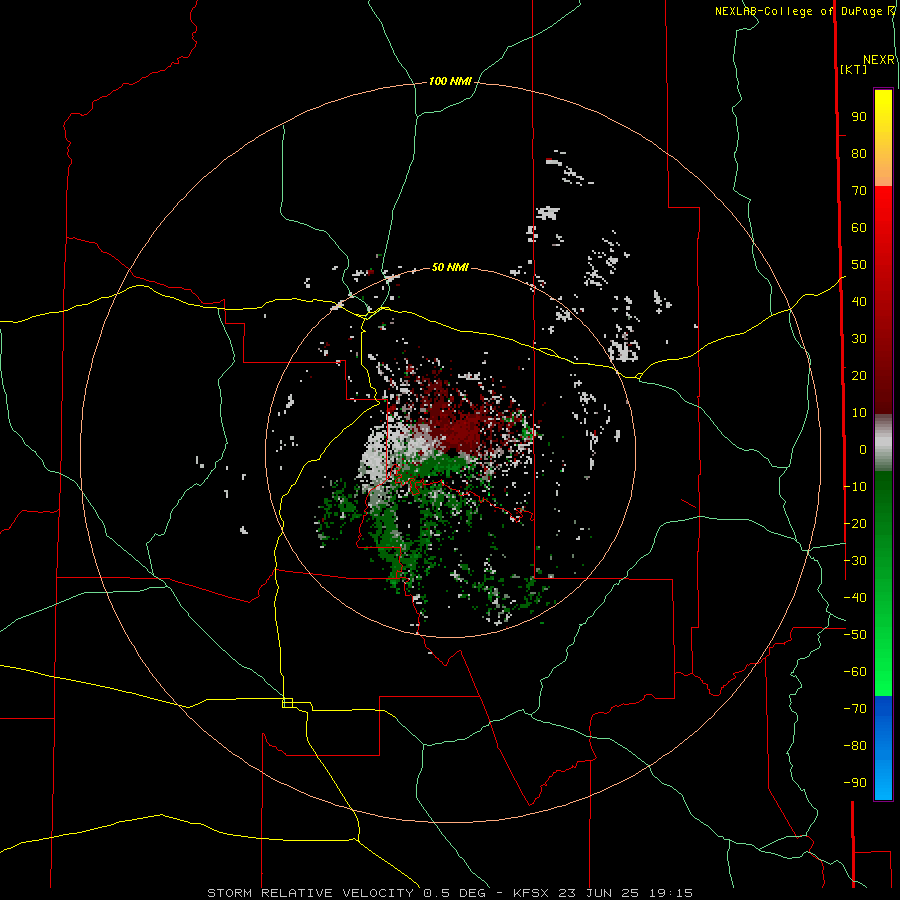Pick the gray zero-velocity segment of color bar
Screen dimensions: 900x900
[883, 443]
